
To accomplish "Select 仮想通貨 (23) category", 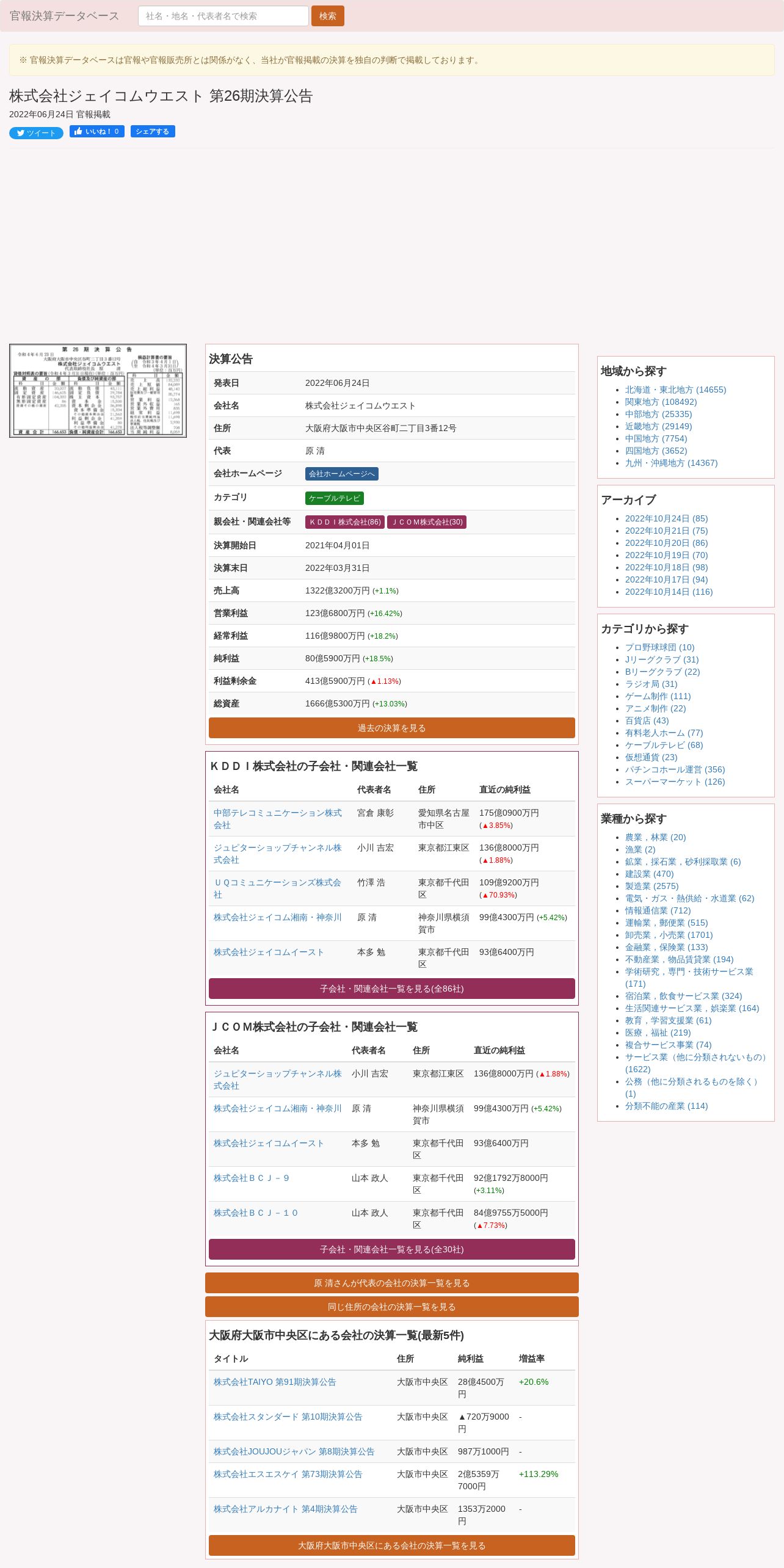I will 652,757.
